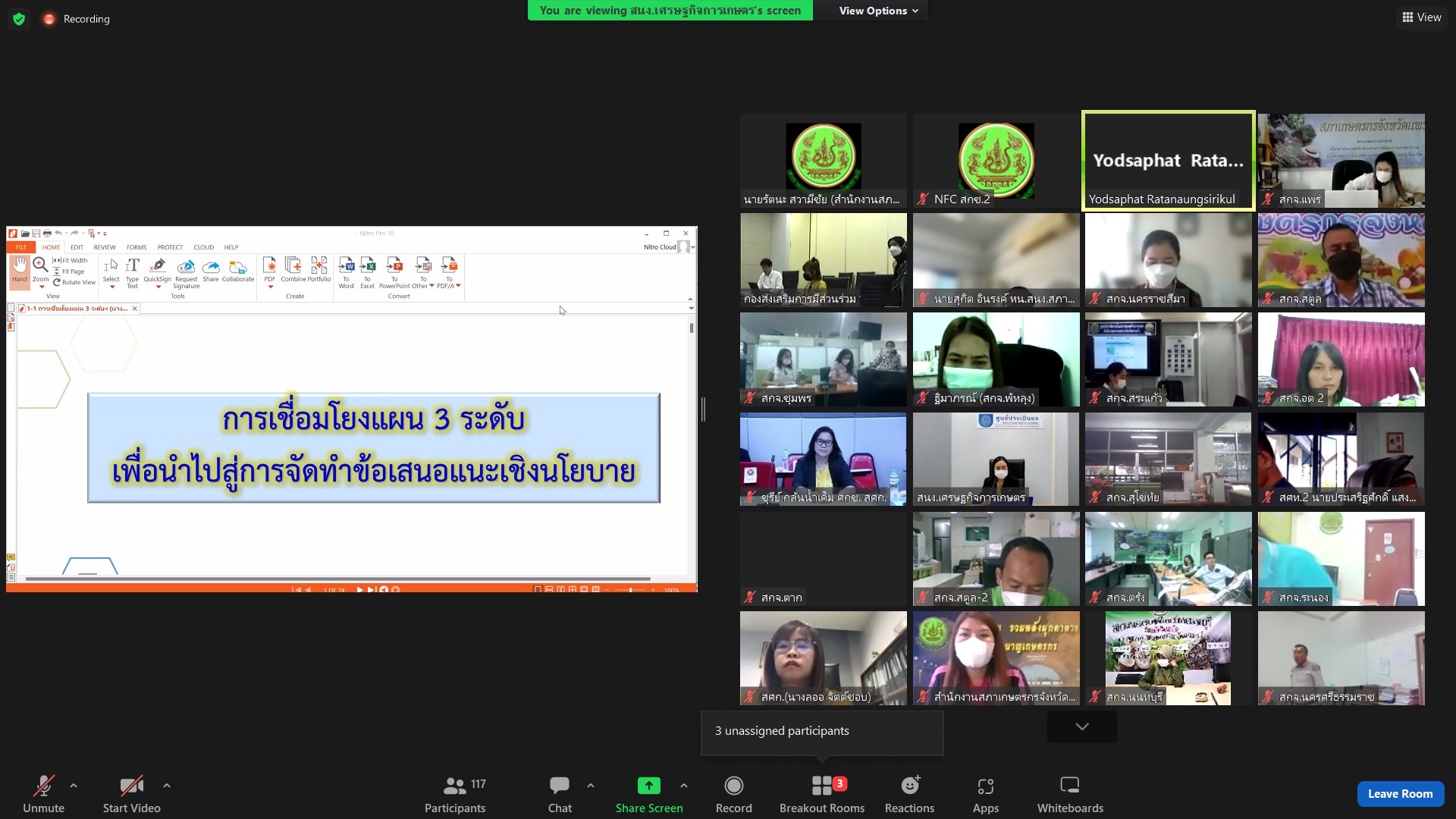1456x819 pixels.
Task: Convert document using To Word
Action: [347, 272]
